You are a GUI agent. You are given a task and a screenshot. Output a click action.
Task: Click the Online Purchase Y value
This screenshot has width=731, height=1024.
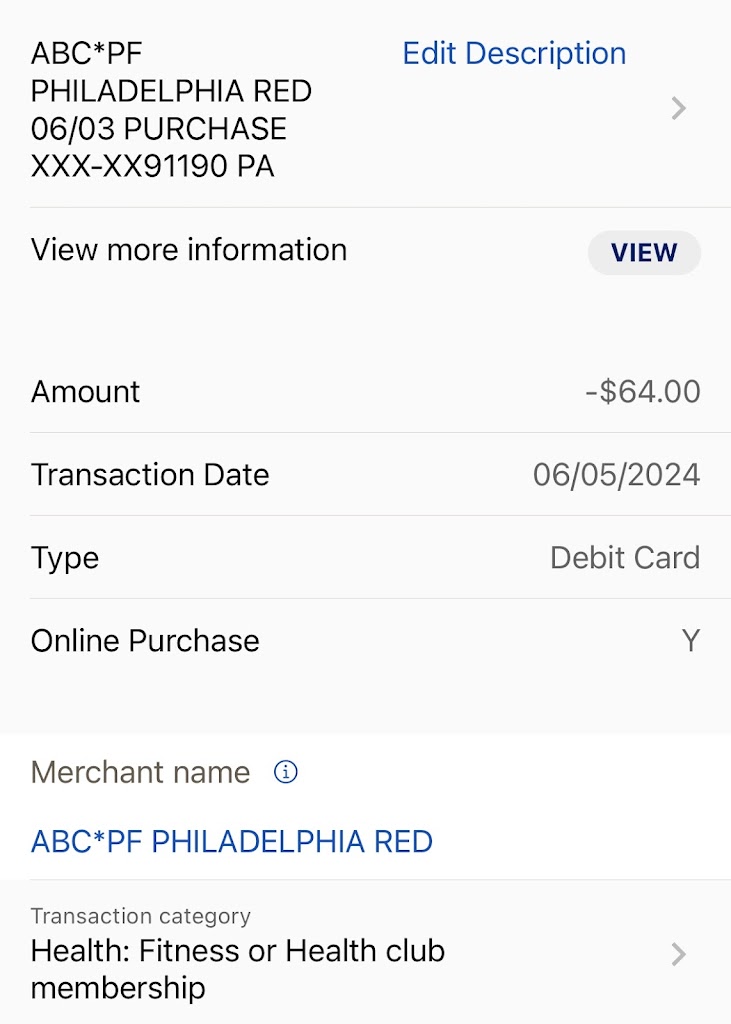(x=690, y=640)
